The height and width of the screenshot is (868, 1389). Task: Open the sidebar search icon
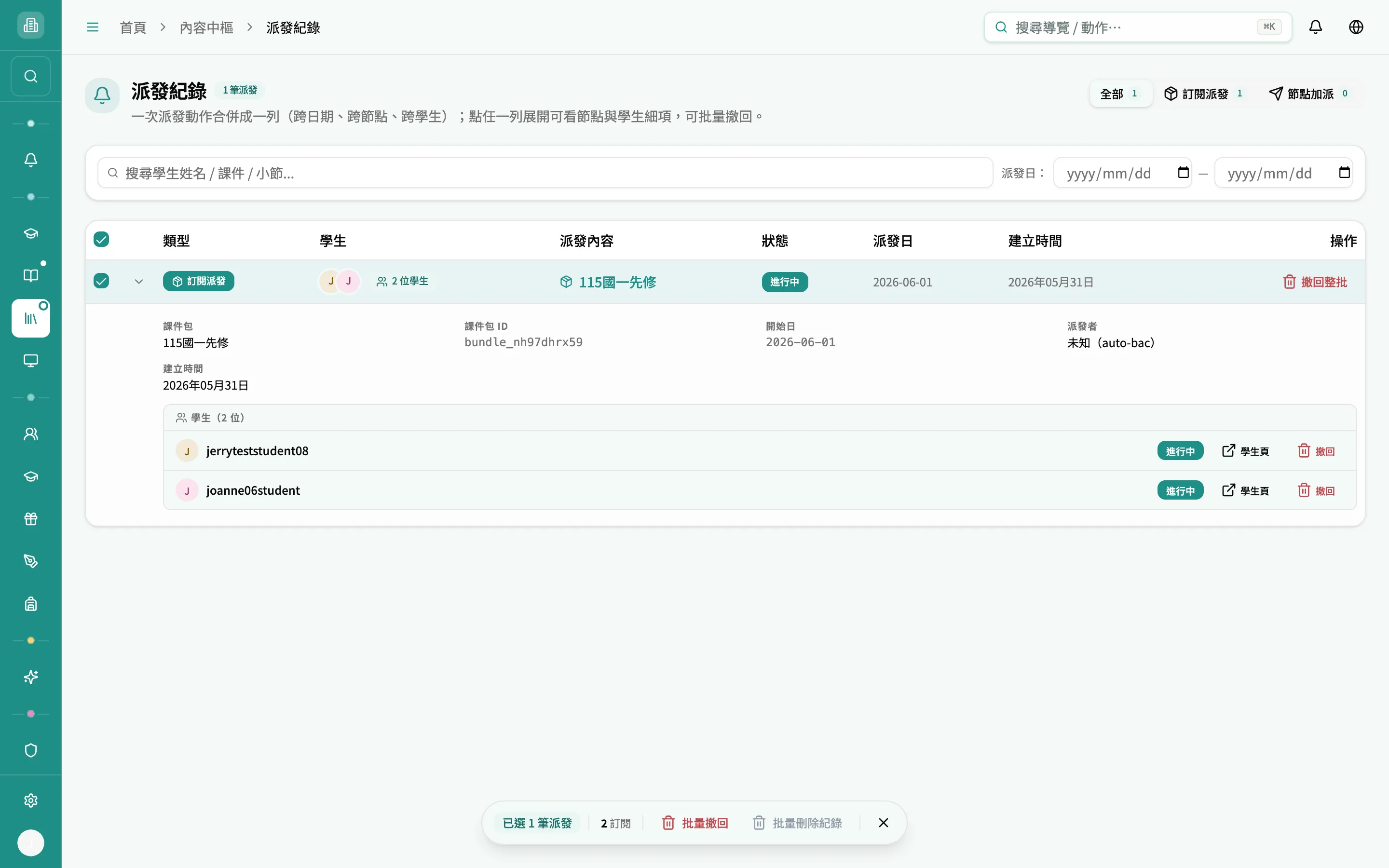pos(31,76)
